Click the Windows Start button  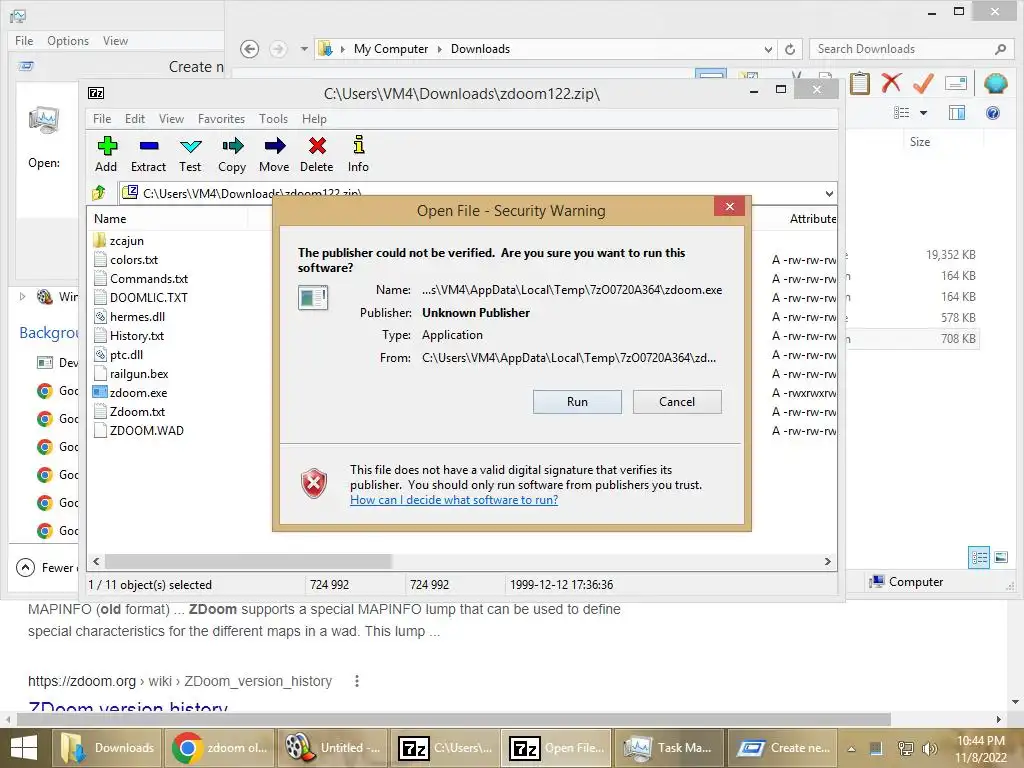[x=24, y=748]
